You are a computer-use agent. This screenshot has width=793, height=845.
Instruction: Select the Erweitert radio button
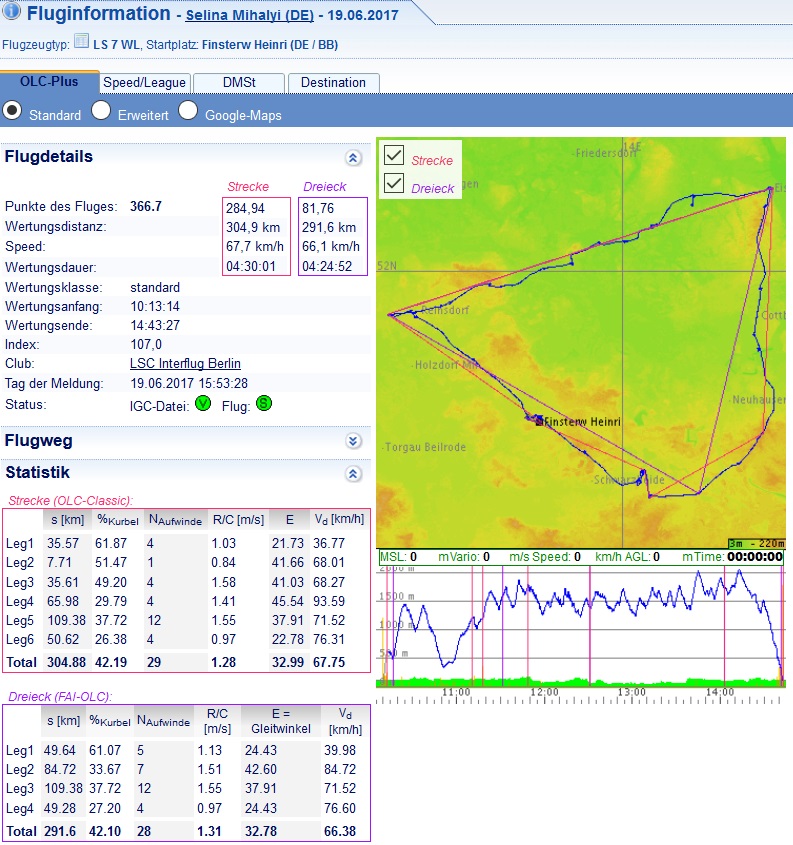click(101, 112)
